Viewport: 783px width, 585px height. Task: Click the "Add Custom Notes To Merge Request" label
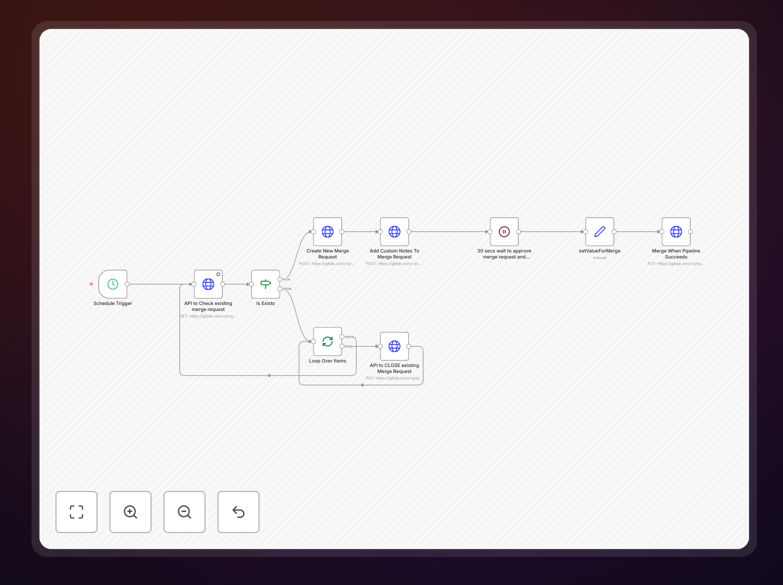[394, 254]
